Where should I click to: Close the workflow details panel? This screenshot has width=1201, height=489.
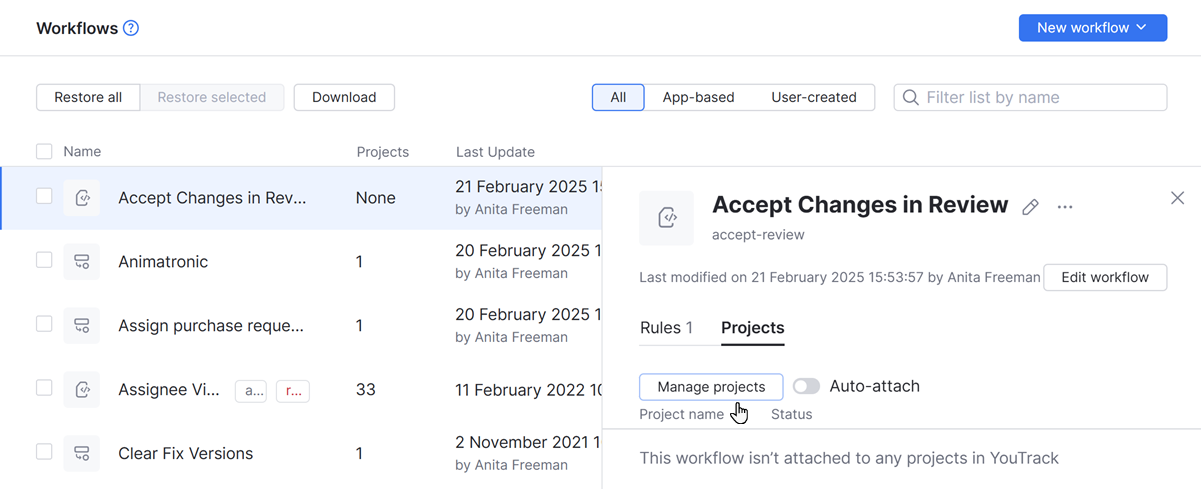point(1177,198)
